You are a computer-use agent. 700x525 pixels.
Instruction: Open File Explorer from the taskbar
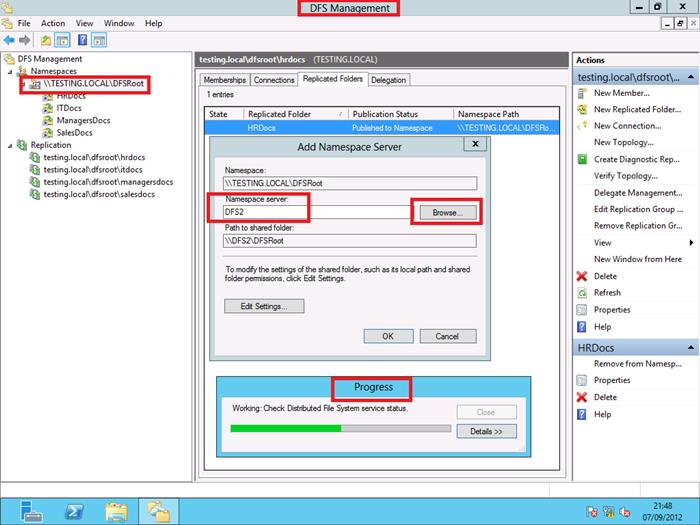tap(117, 512)
